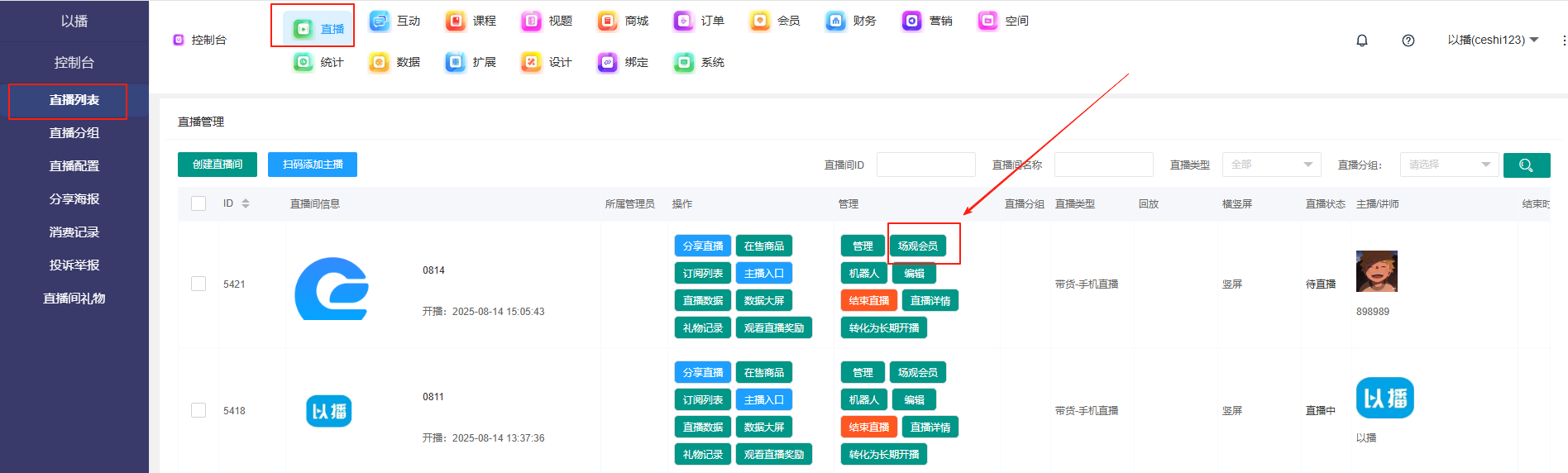This screenshot has height=473, width=1568.
Task: Open the 以播(ceshi123) account dropdown
Action: coord(1492,40)
